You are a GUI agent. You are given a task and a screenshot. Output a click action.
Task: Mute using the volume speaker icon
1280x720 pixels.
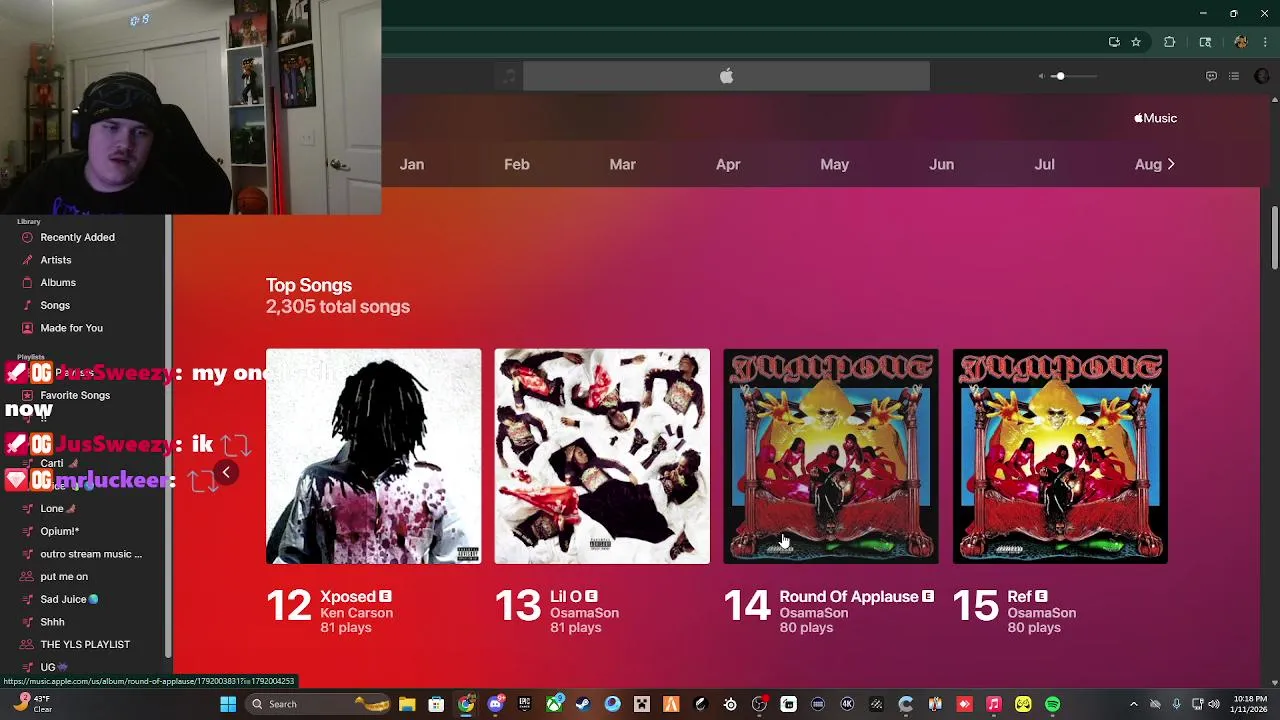click(x=1041, y=76)
